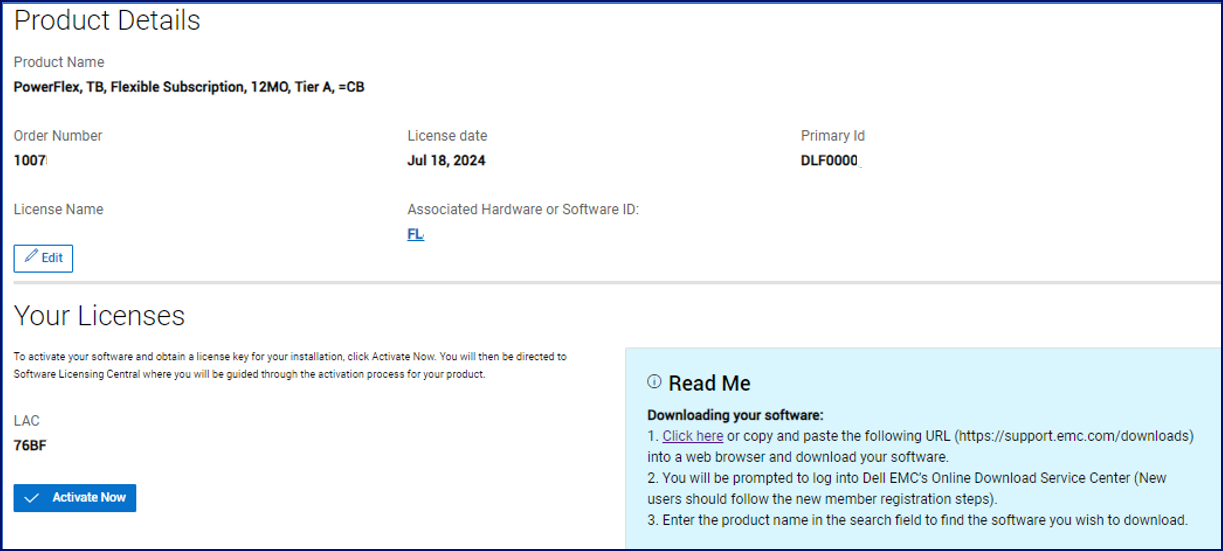Select the Your Licenses heading
This screenshot has height=551, width=1223.
pyautogui.click(x=99, y=316)
